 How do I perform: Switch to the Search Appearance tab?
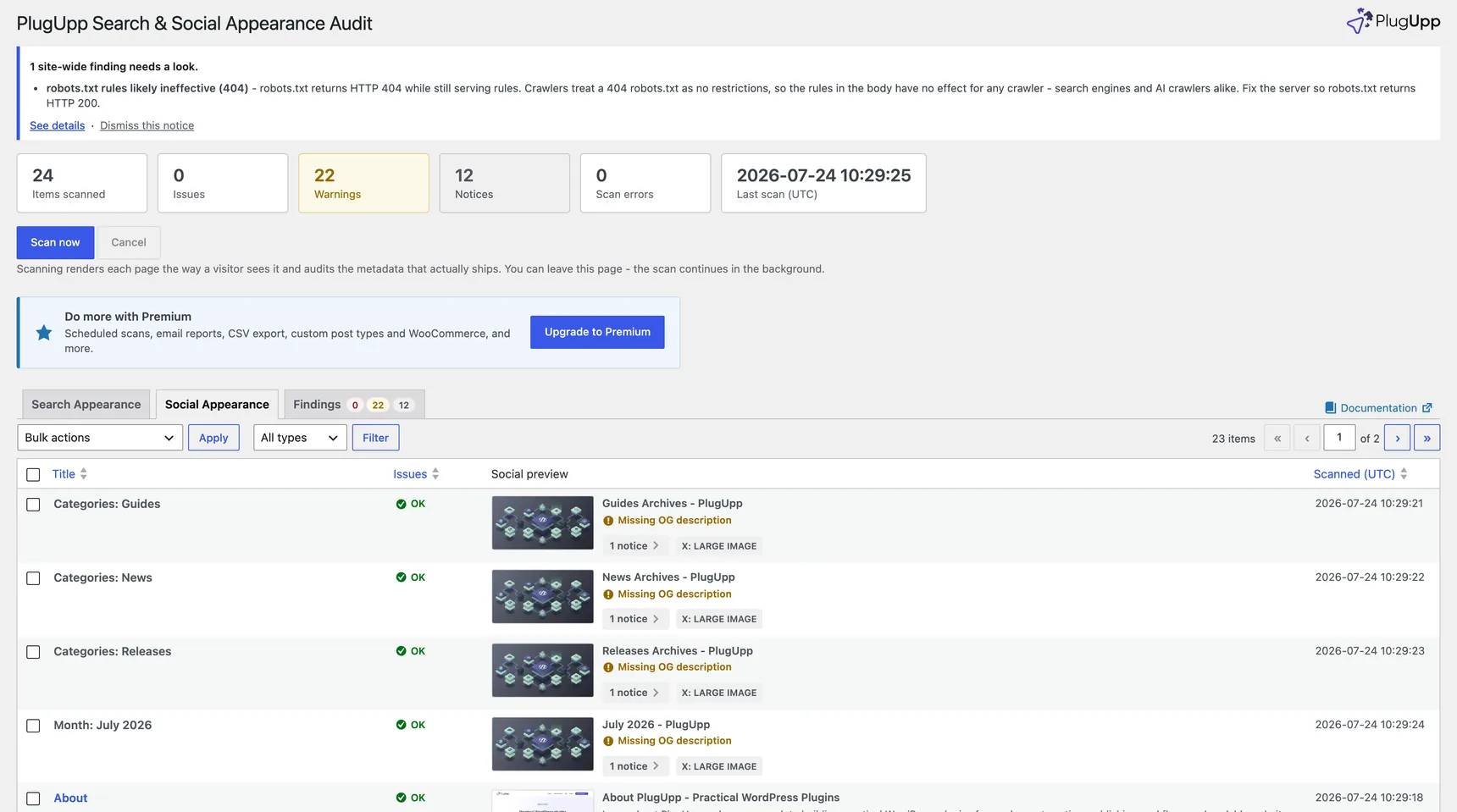coord(86,405)
